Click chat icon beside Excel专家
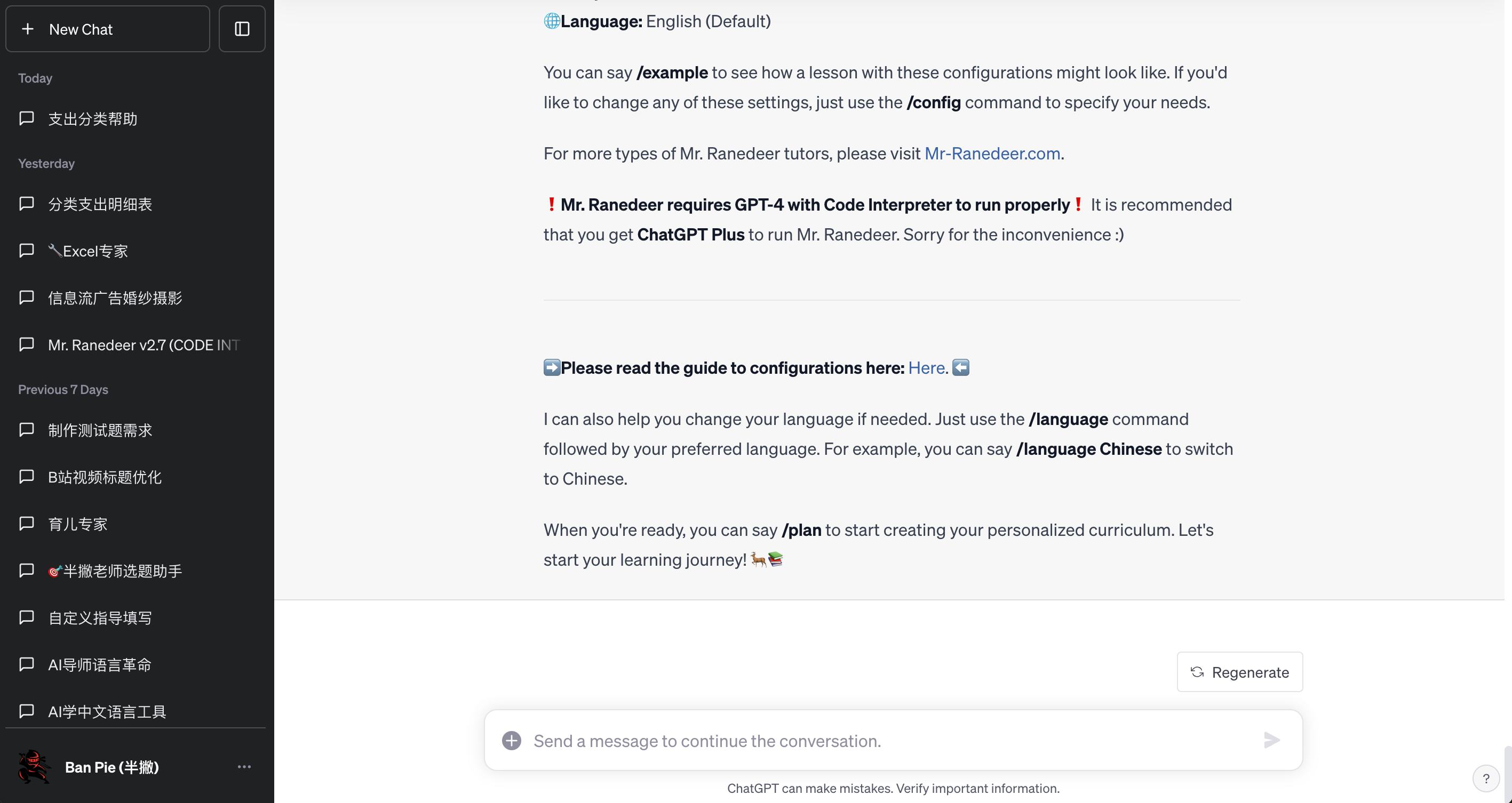This screenshot has width=1512, height=803. pyautogui.click(x=27, y=251)
